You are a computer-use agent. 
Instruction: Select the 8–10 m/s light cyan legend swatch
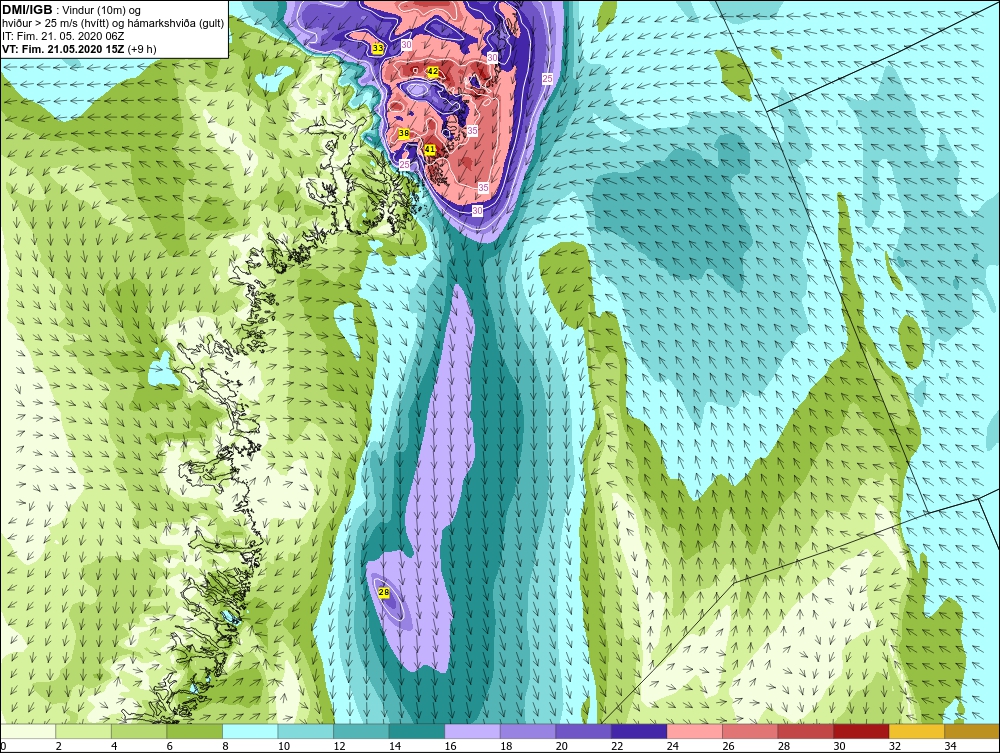(250, 731)
